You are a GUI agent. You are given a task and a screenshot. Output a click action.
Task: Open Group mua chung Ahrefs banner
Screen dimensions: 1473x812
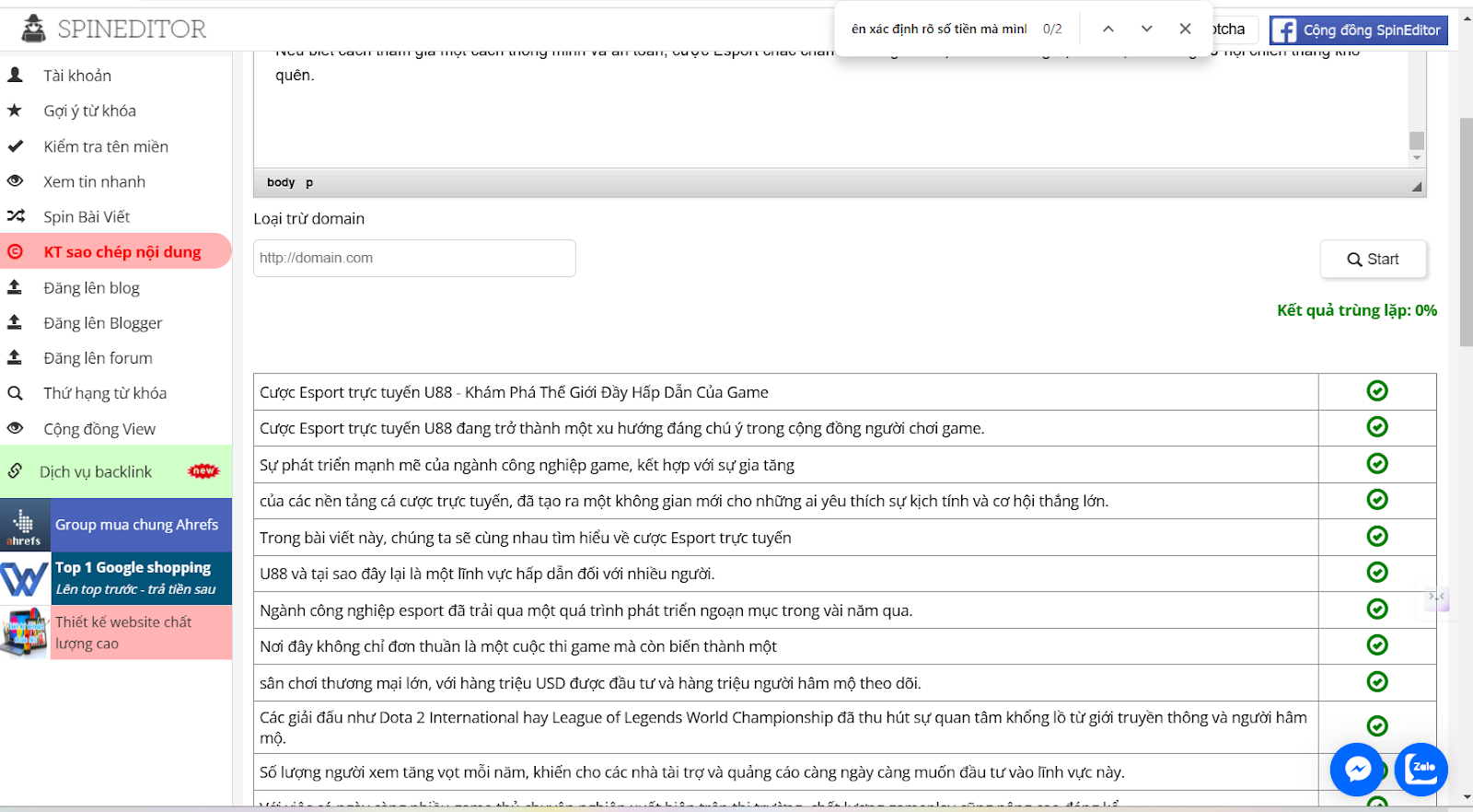pyautogui.click(x=116, y=525)
